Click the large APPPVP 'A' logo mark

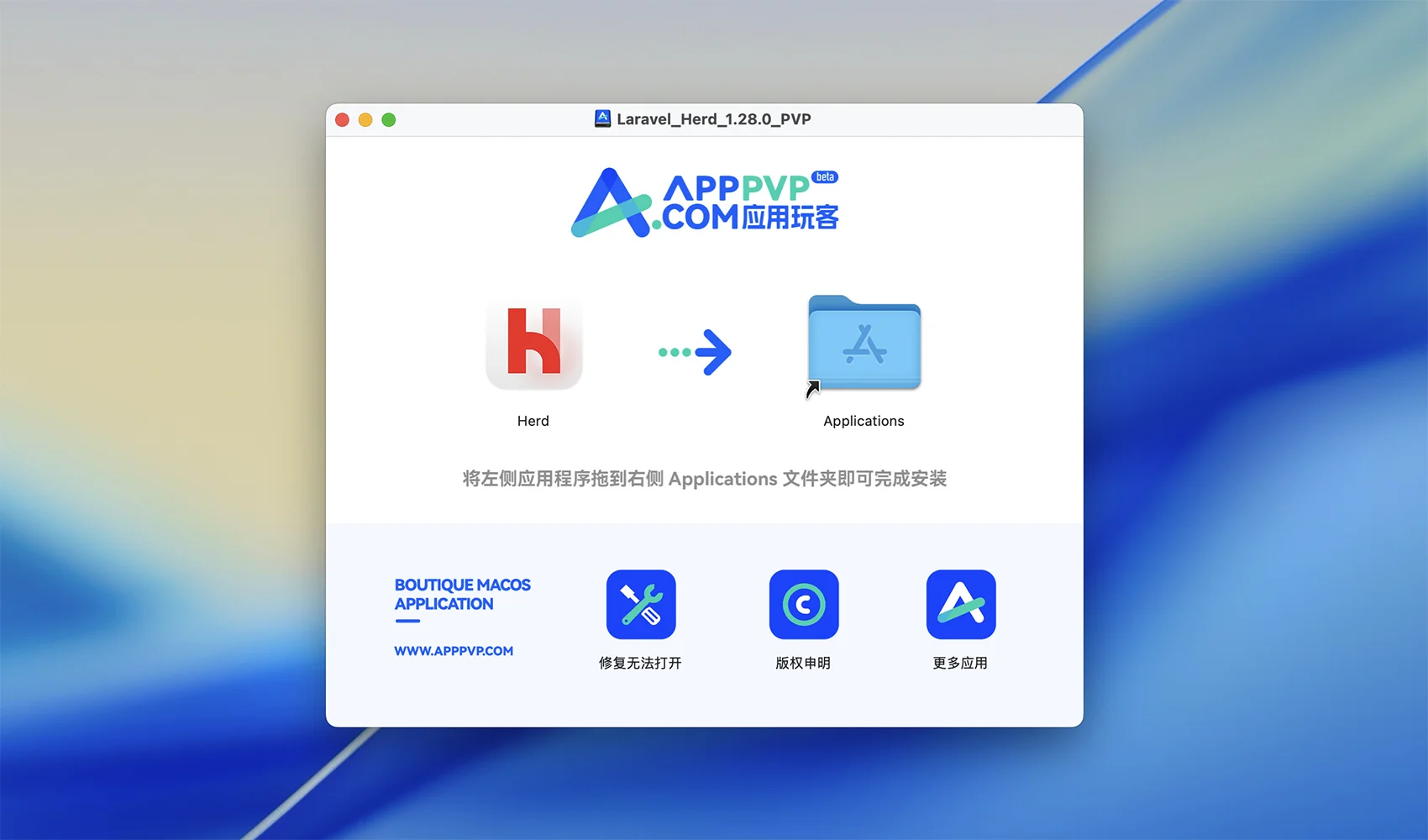(x=612, y=204)
